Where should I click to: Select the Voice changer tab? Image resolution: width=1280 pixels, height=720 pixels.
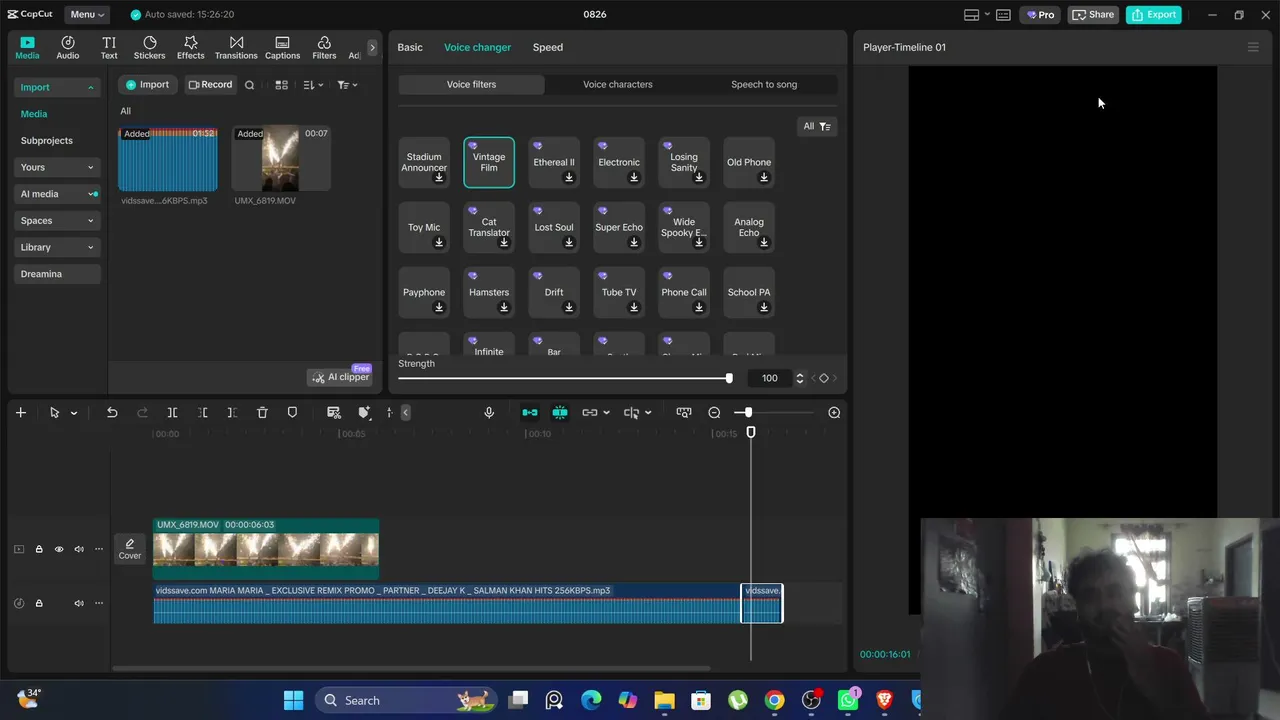pyautogui.click(x=477, y=47)
